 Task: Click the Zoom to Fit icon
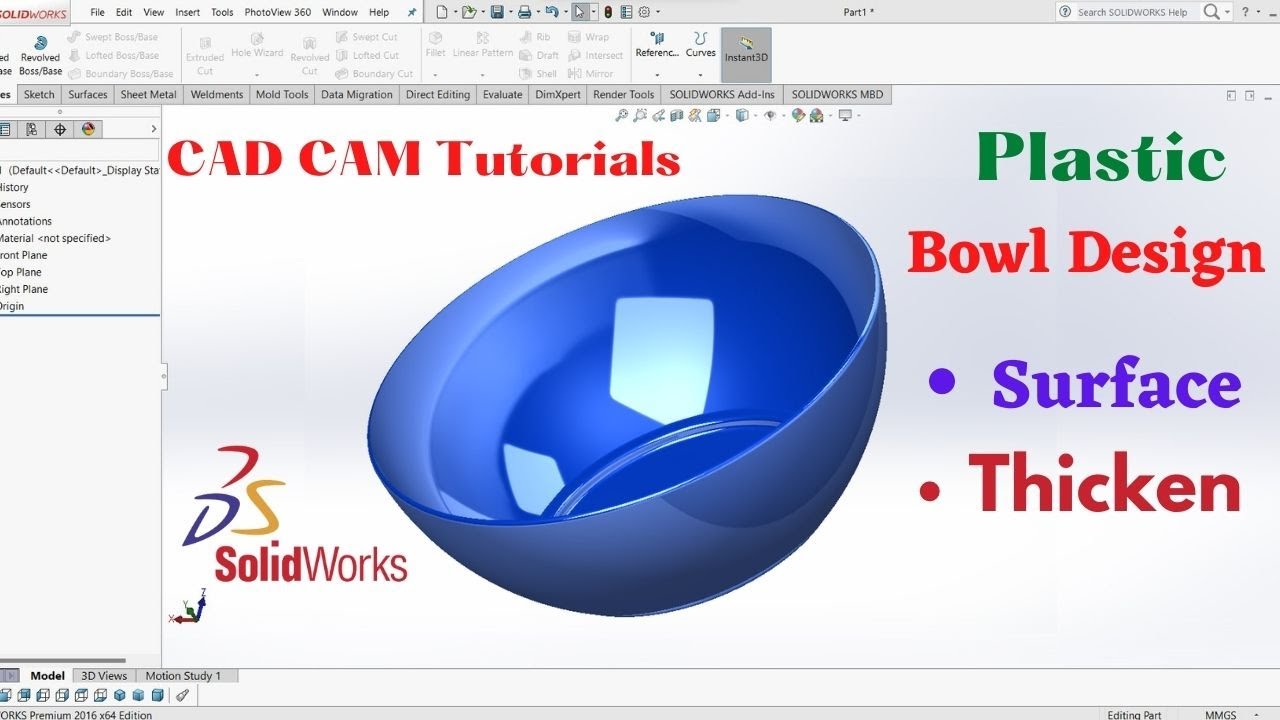click(x=622, y=115)
